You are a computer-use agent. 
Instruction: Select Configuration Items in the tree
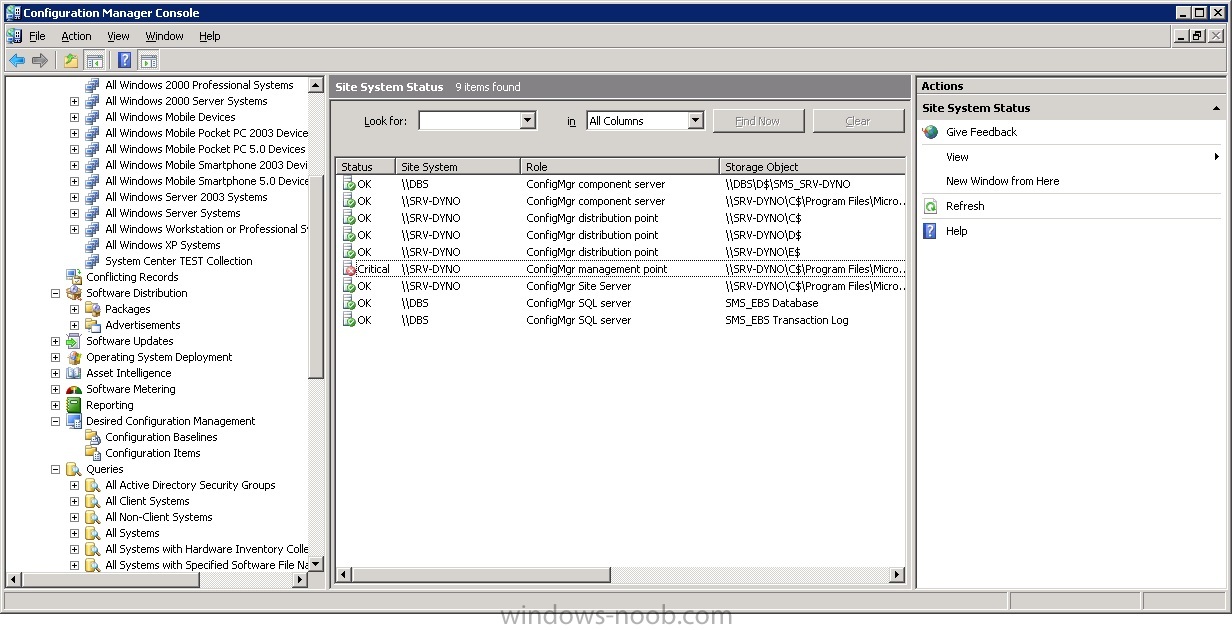[x=152, y=453]
